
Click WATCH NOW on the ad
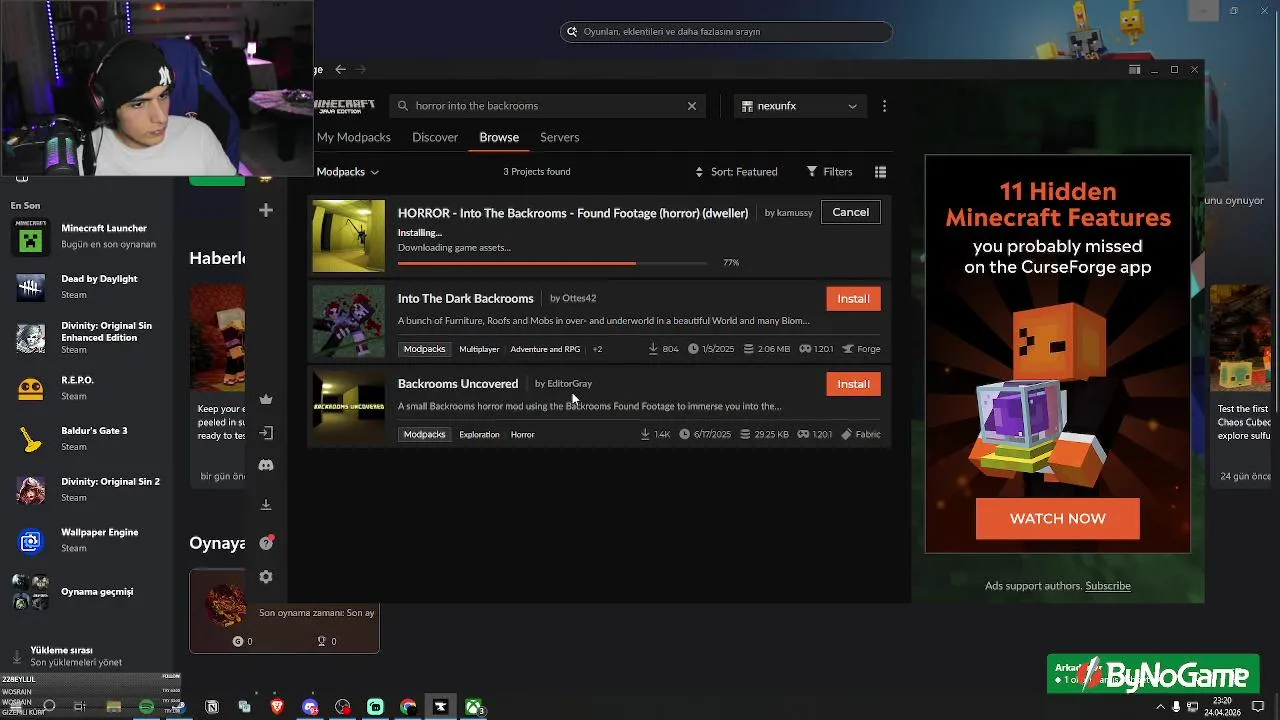[1057, 519]
